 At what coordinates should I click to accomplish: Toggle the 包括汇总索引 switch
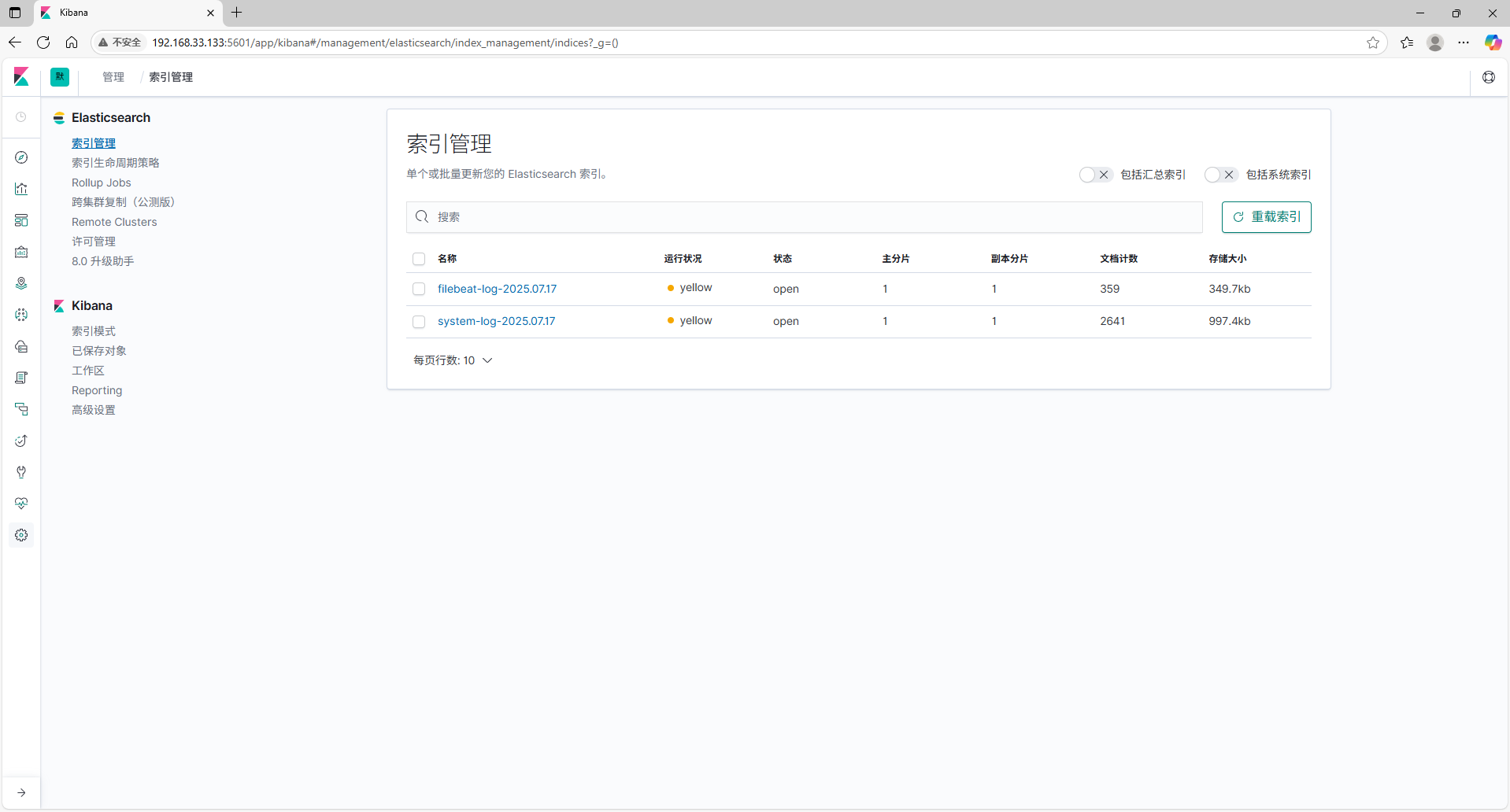pos(1095,175)
